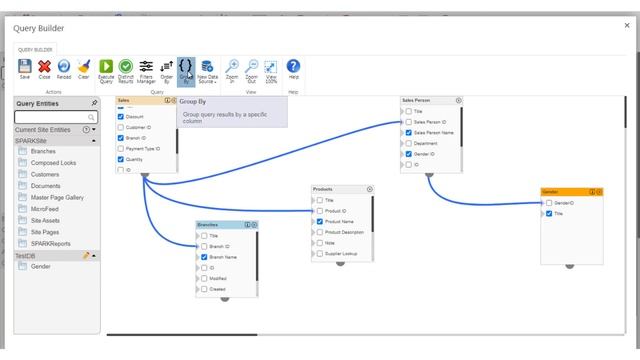Check Product Description checkbox
640x360 pixels.
coord(320,232)
